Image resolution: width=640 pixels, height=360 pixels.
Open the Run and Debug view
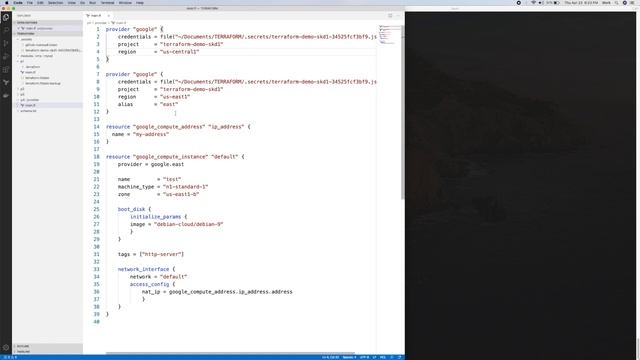(x=6, y=56)
